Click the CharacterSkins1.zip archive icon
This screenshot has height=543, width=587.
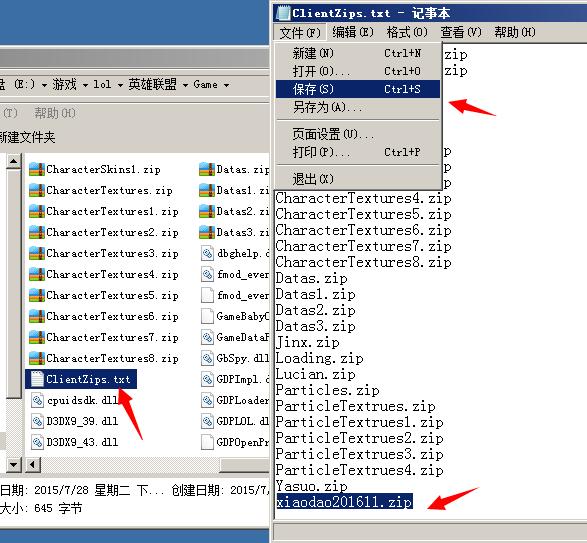pos(37,169)
